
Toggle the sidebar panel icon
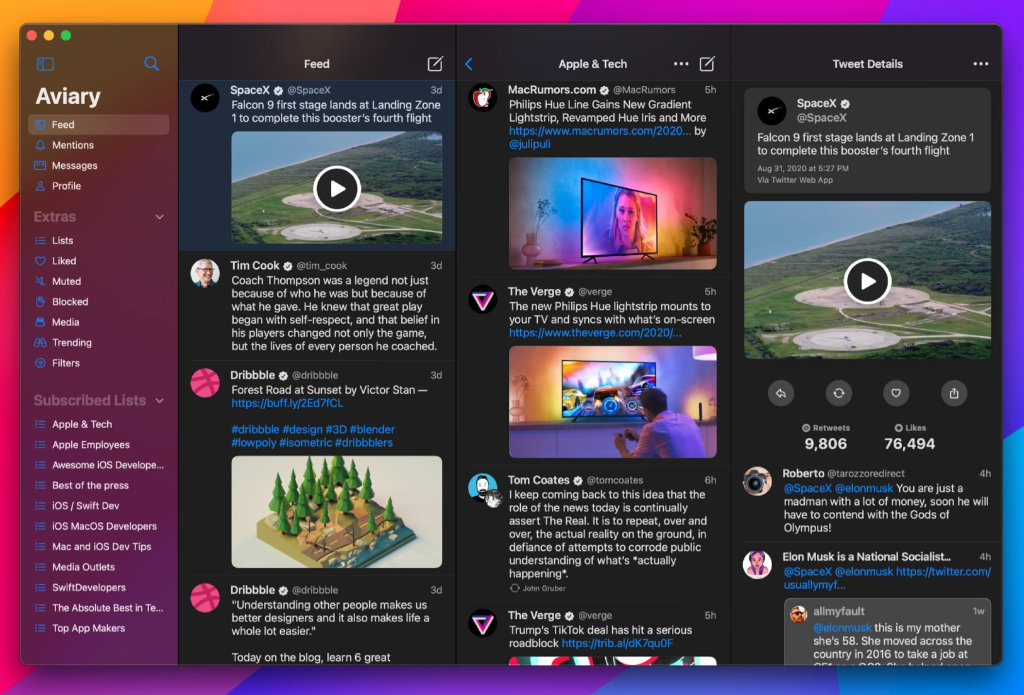pos(45,64)
